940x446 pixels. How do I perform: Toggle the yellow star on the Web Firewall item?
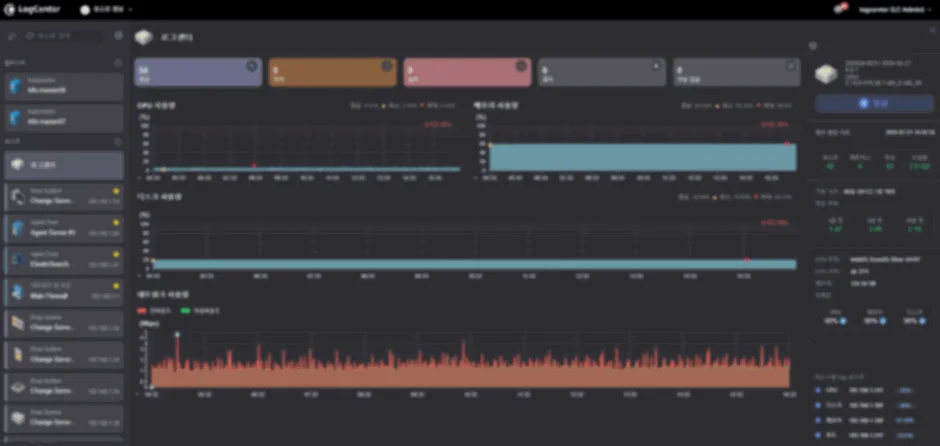point(116,286)
